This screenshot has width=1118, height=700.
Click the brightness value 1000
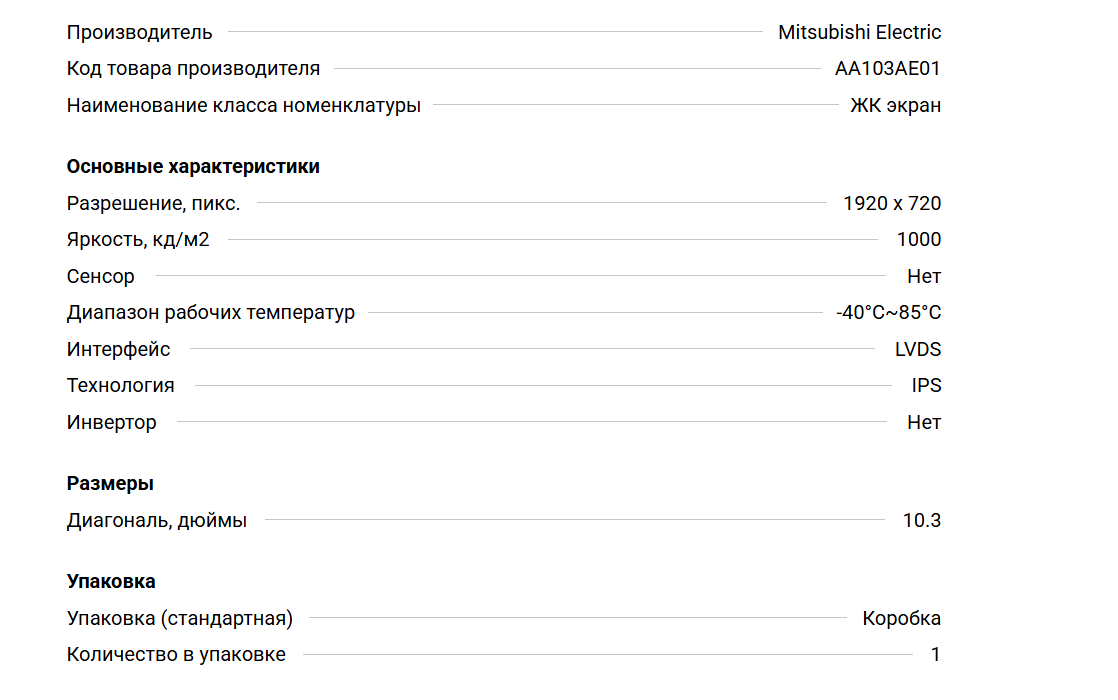coord(919,240)
